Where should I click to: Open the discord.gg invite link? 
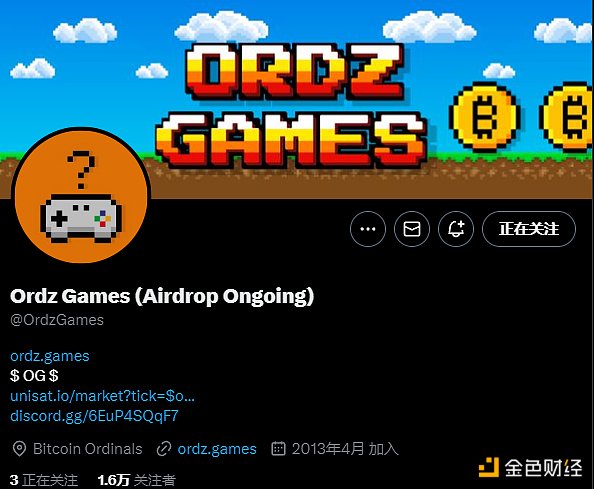coord(94,416)
